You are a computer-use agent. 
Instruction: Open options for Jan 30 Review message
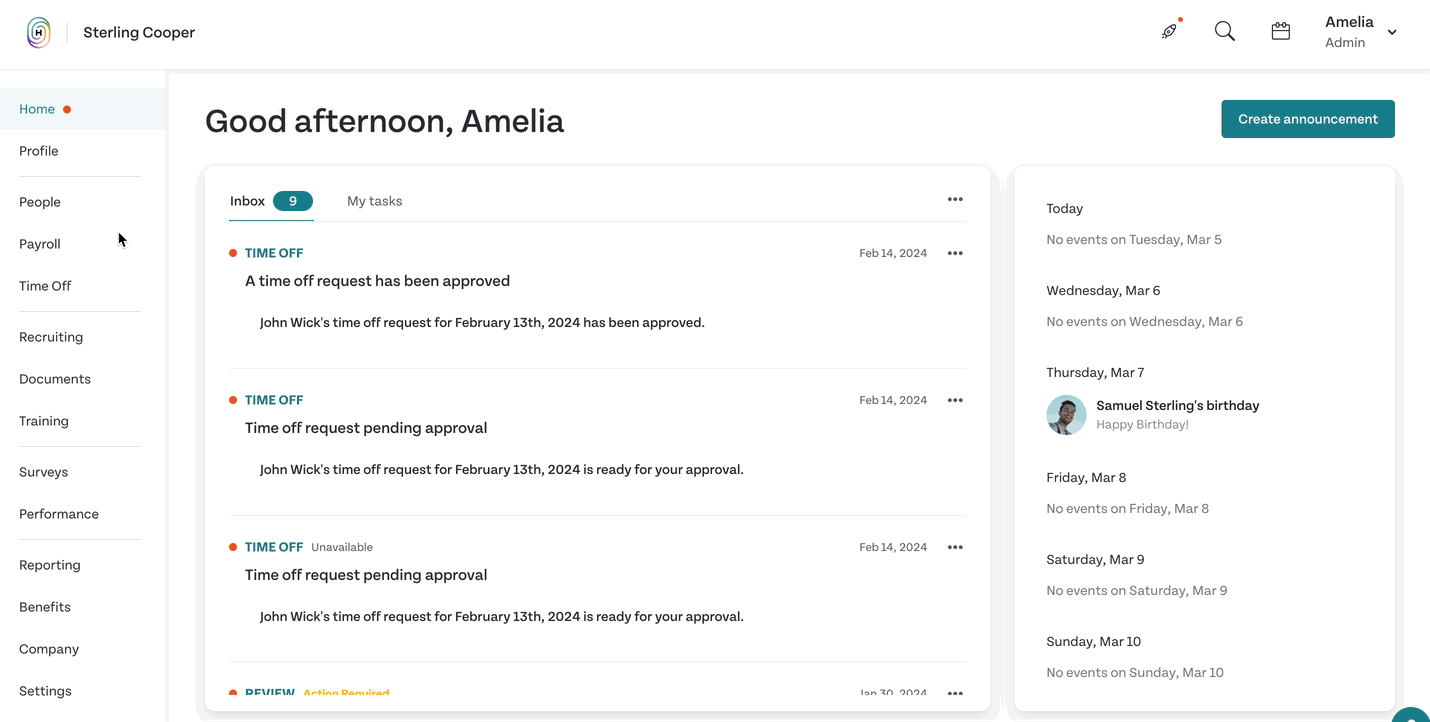[x=955, y=693]
